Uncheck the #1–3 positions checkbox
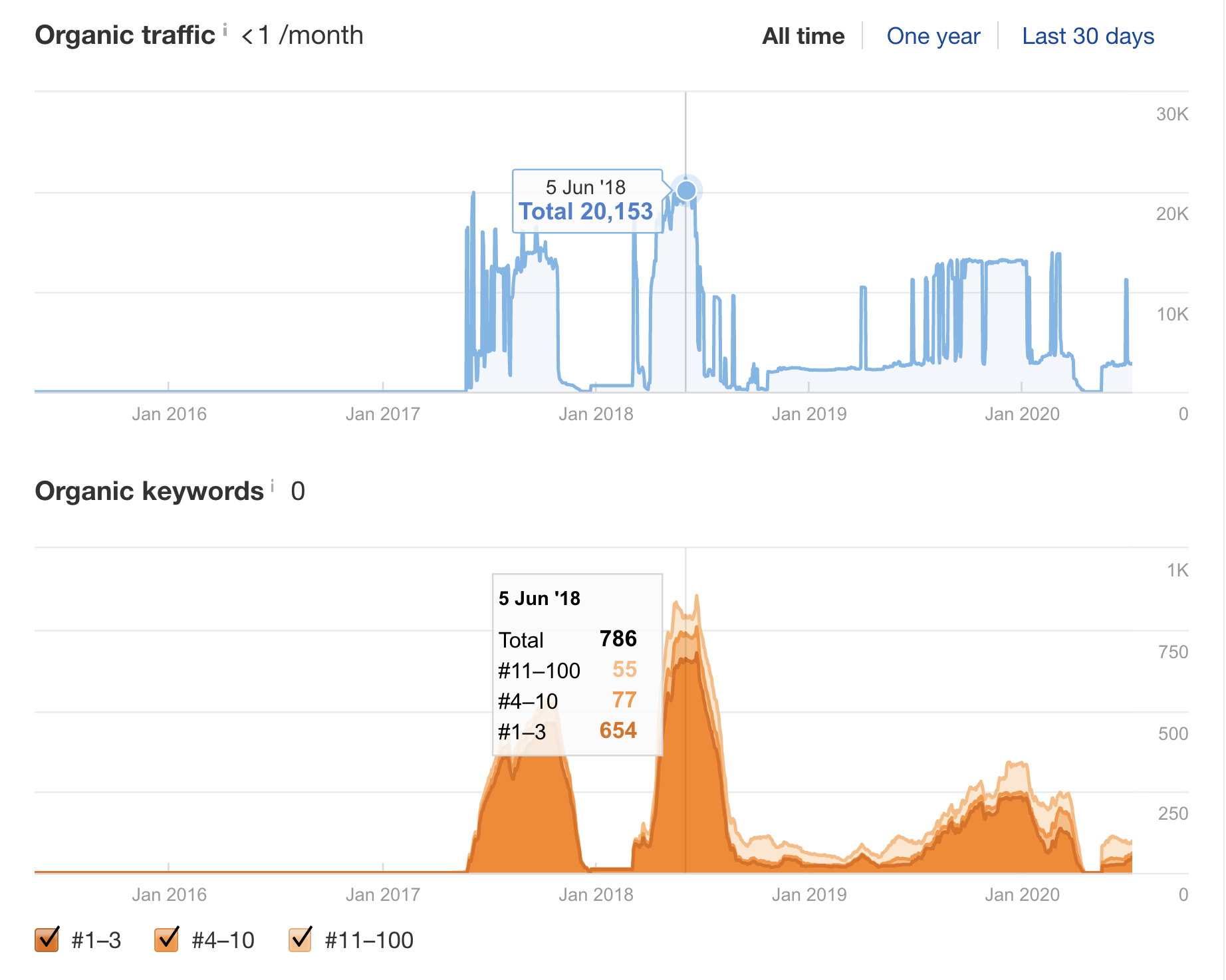Viewport: 1226px width, 980px height. coord(47,939)
